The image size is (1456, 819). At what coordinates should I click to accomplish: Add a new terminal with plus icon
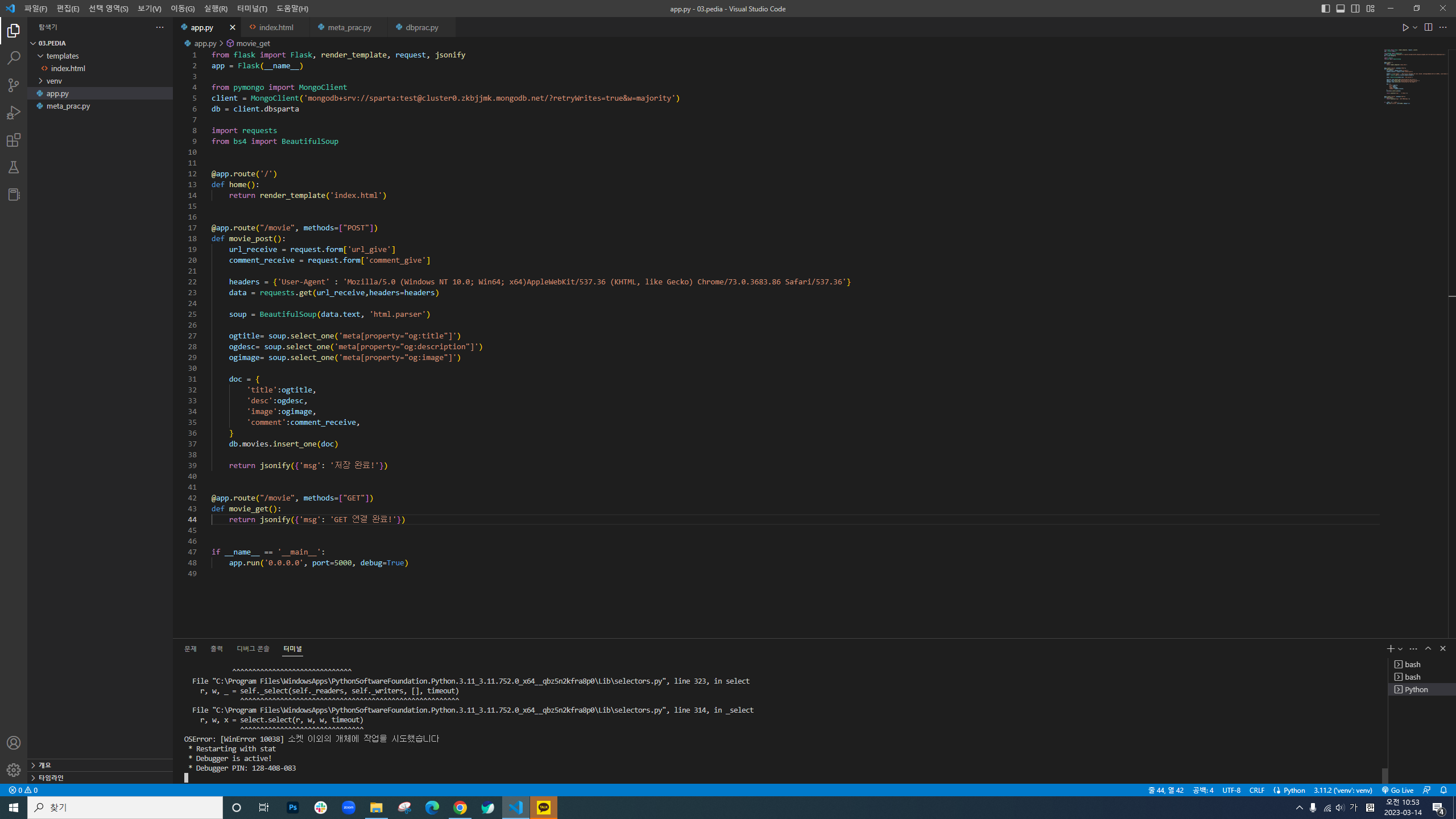[1390, 648]
